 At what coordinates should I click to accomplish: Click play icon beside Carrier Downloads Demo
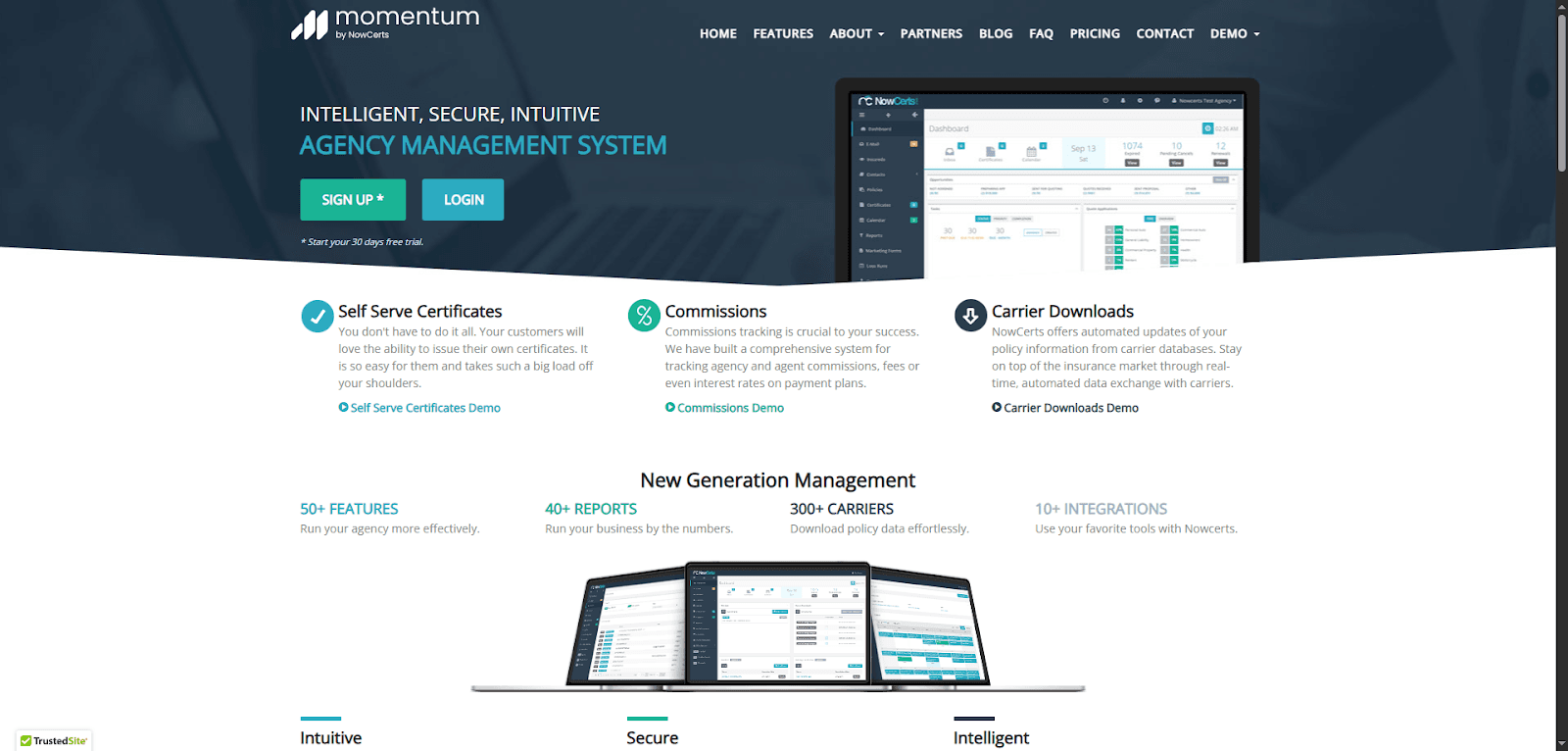(x=997, y=407)
